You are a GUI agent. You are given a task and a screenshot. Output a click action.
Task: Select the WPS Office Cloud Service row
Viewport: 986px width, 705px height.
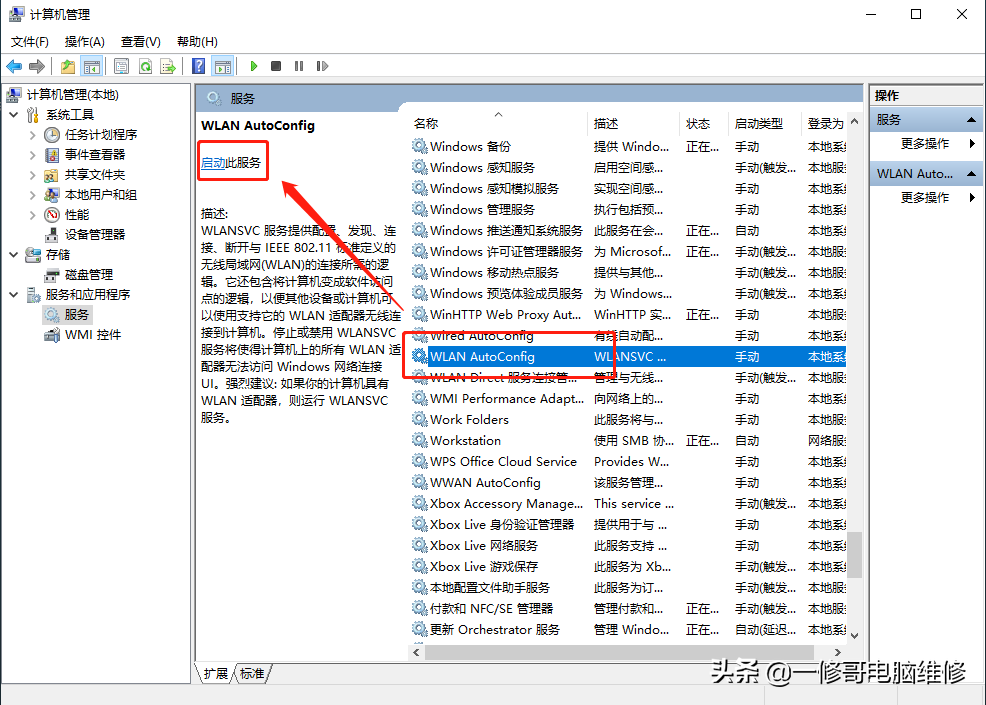pyautogui.click(x=628, y=462)
